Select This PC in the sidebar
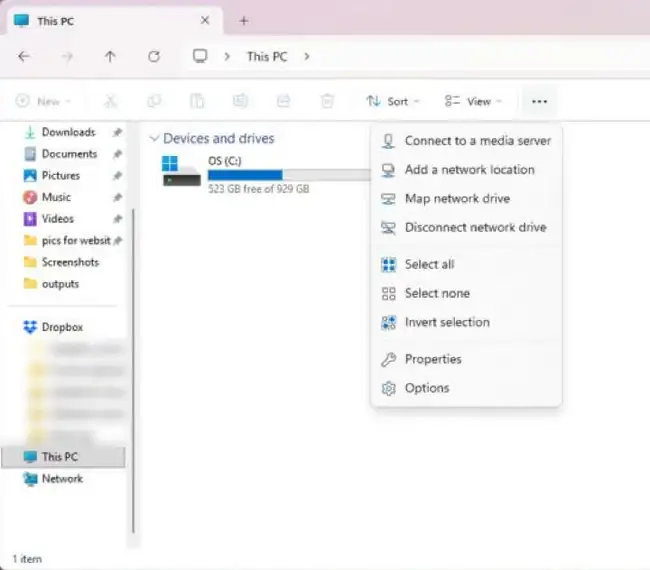The height and width of the screenshot is (570, 650). (63, 457)
